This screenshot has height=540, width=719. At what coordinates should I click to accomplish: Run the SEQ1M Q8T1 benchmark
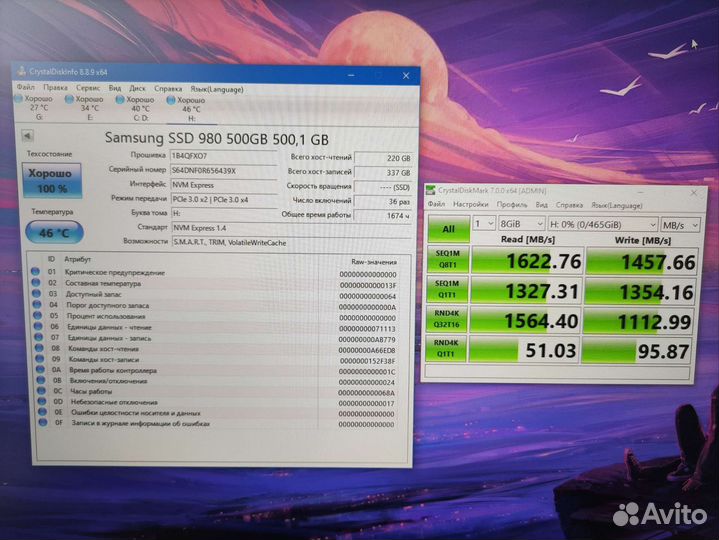pos(448,259)
